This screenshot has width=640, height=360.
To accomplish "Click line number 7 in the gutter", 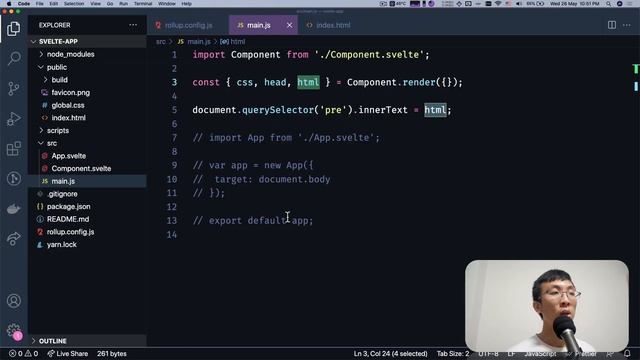I will click(174, 138).
